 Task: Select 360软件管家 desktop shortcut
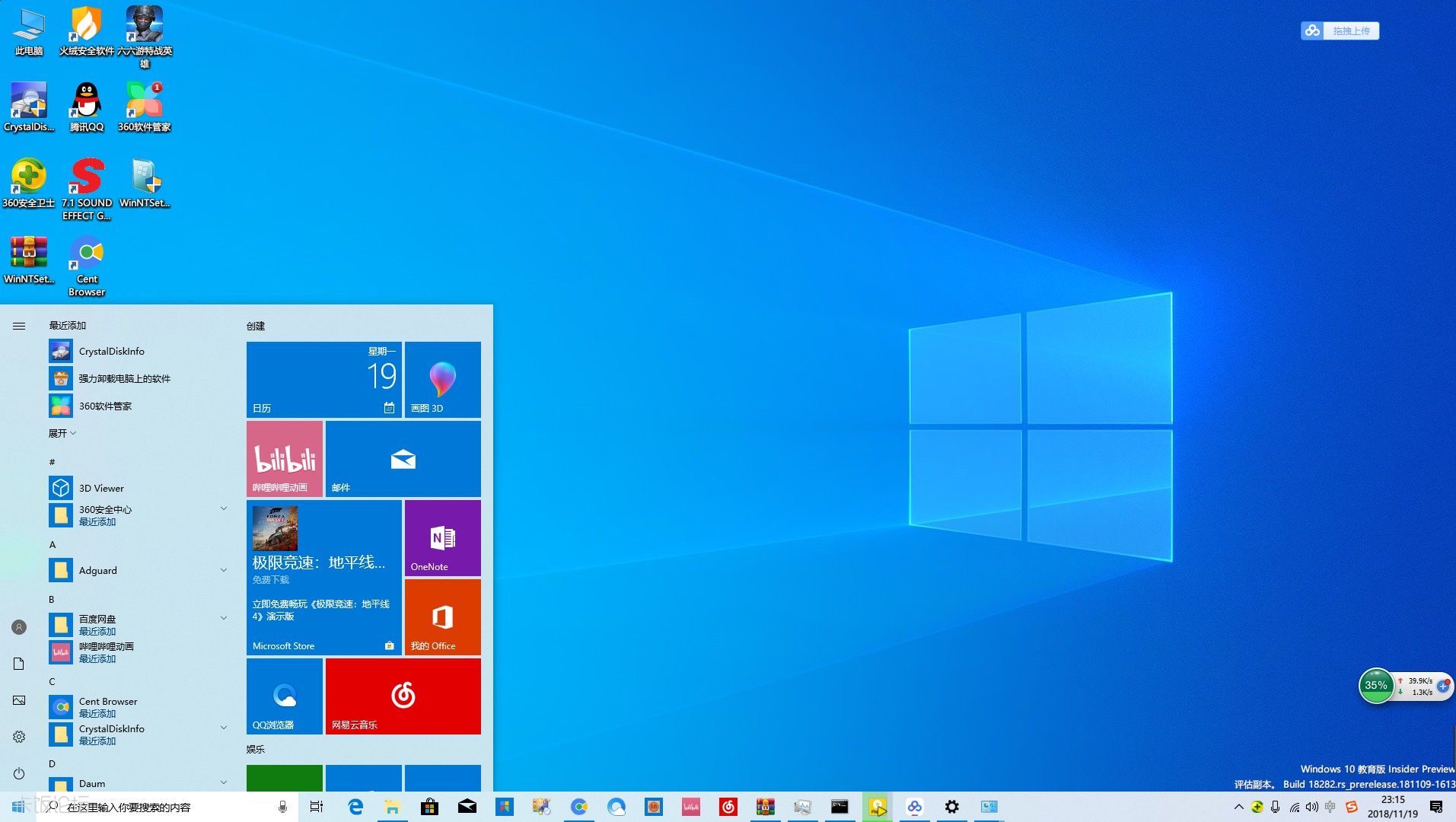tap(144, 107)
